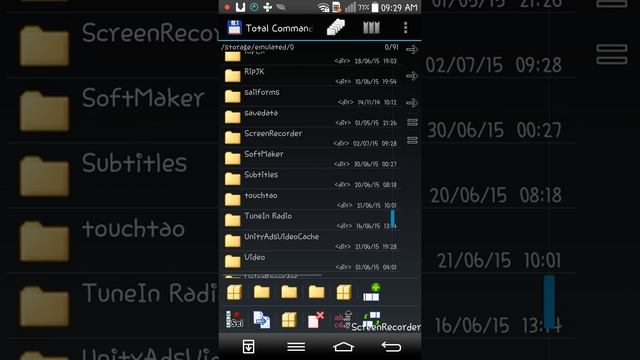Select the Subtitles folder icon
The height and width of the screenshot is (360, 640).
coord(233,179)
